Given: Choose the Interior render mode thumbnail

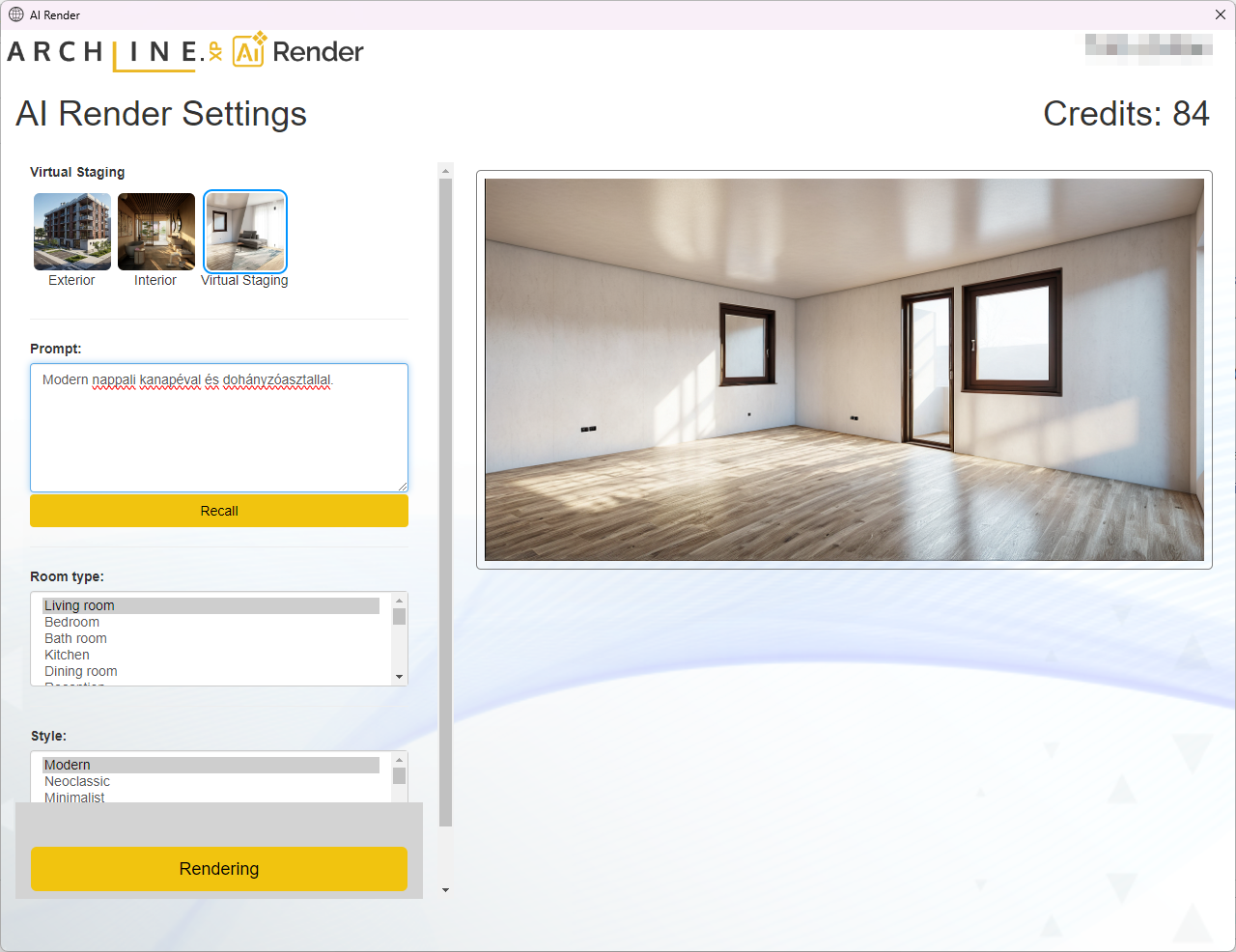Looking at the screenshot, I should 156,232.
